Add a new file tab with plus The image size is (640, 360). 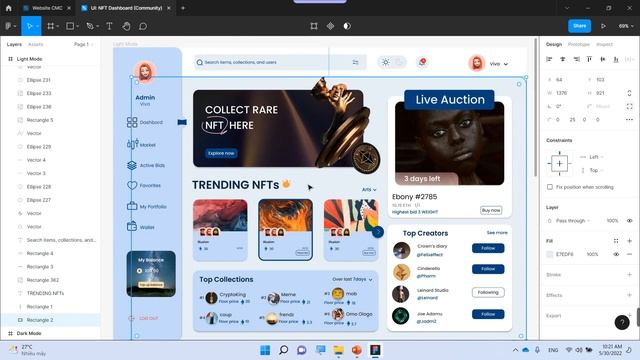[x=183, y=8]
